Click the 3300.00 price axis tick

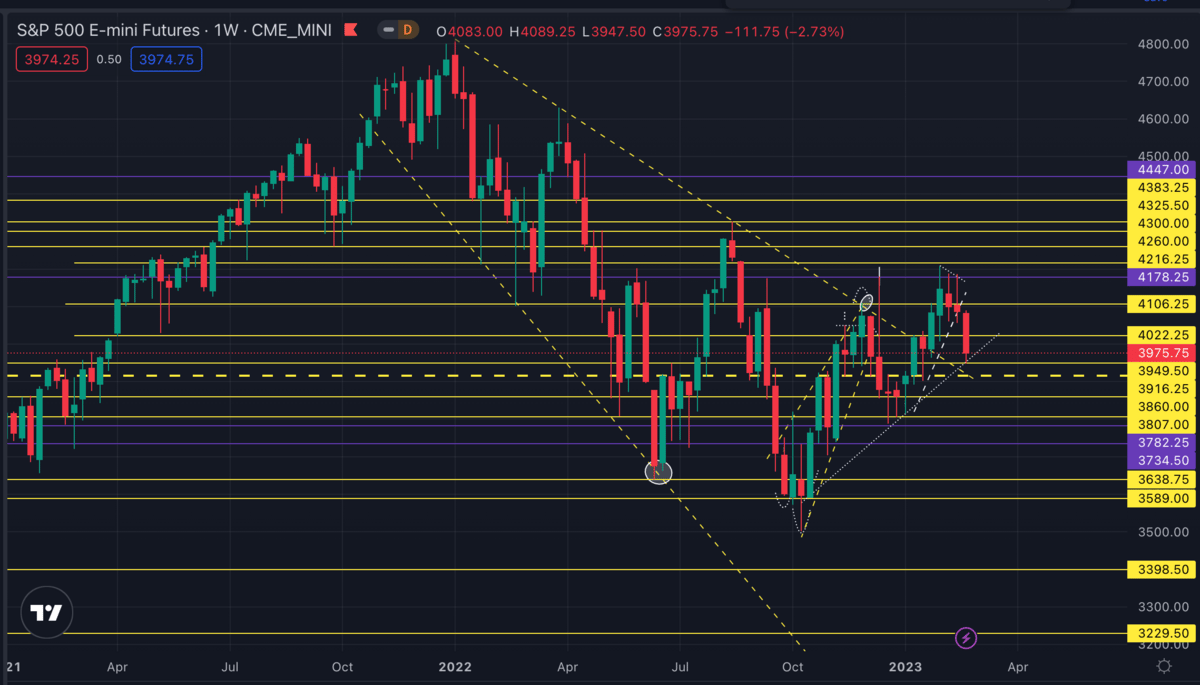click(1161, 607)
